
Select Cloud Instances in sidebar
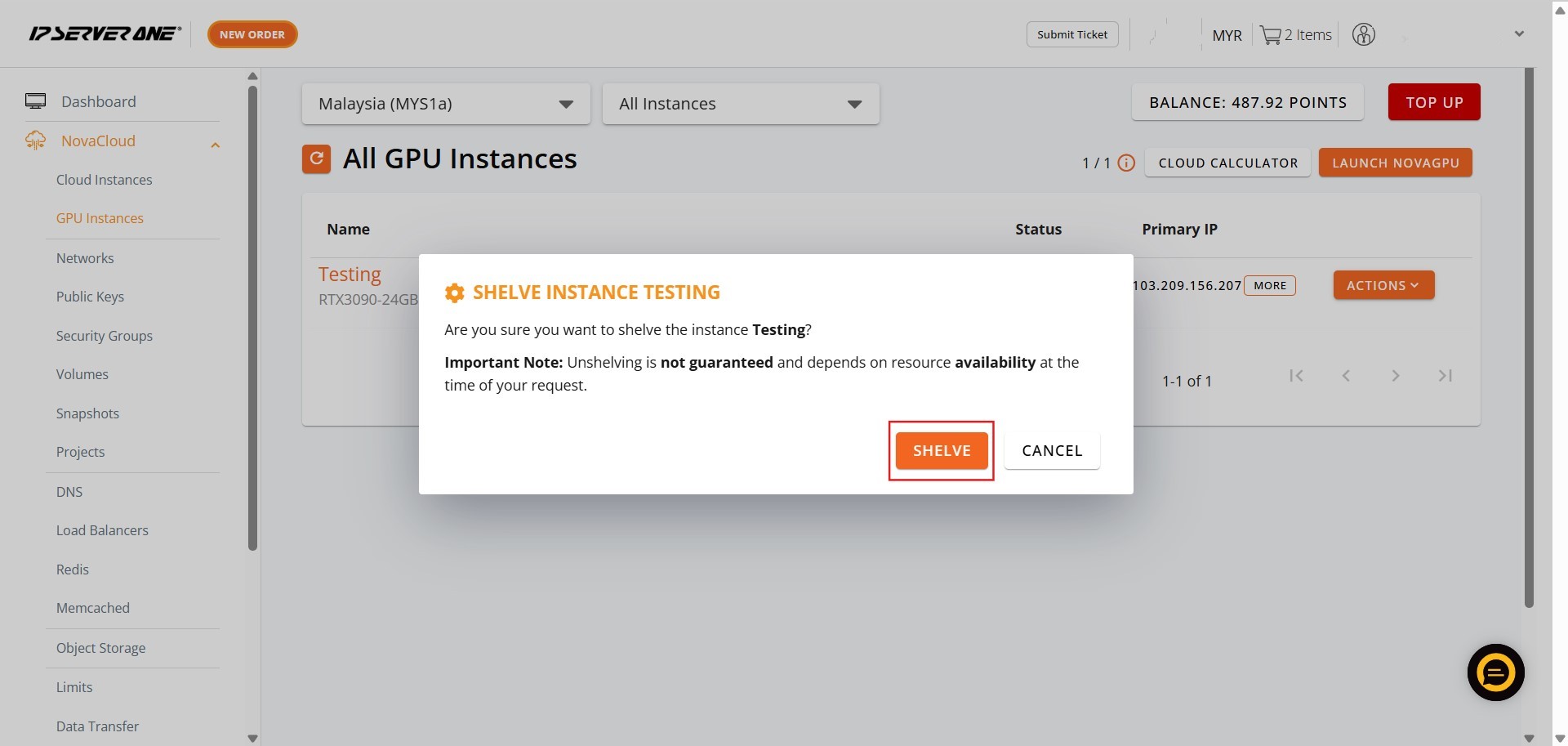coord(104,180)
